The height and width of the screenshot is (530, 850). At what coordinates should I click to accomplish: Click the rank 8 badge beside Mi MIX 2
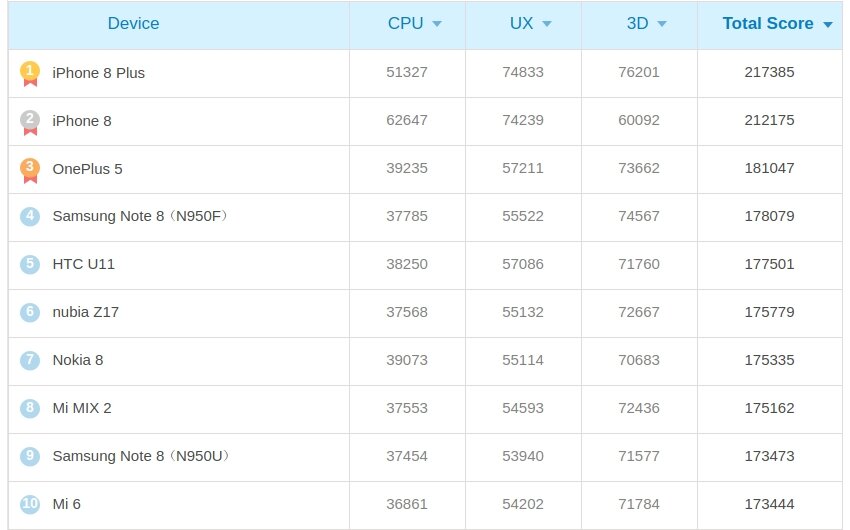click(30, 408)
